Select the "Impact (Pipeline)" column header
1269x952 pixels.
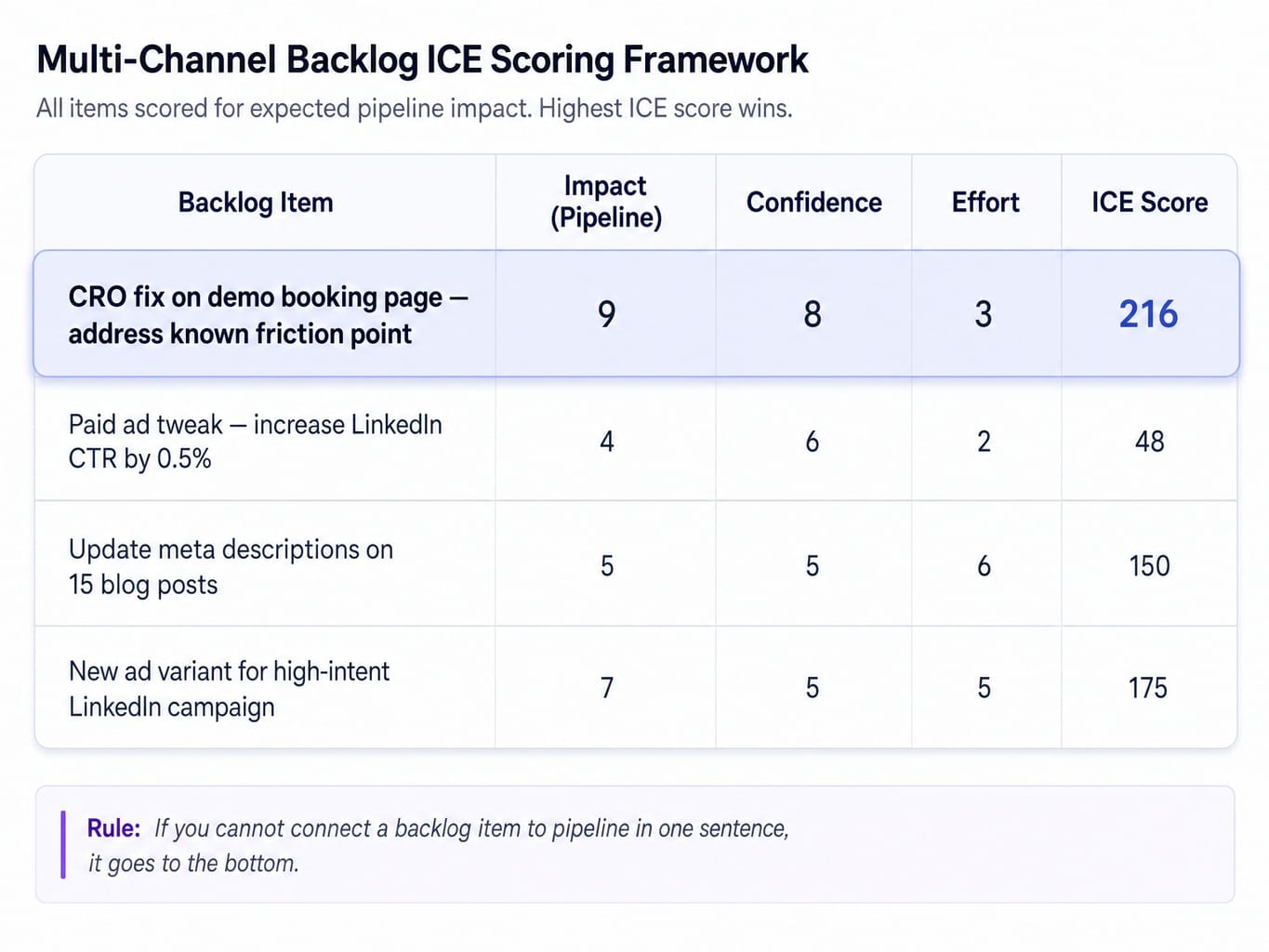606,202
